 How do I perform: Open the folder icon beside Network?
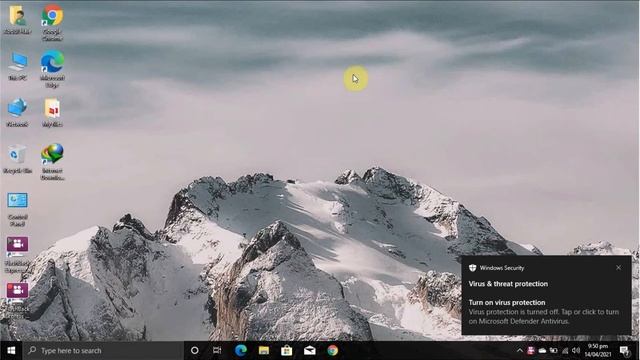tap(52, 112)
